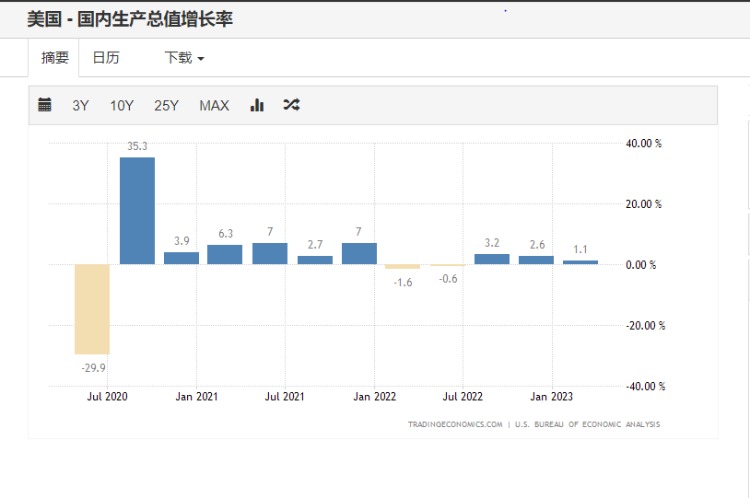Switch chart range to 10Y
Image resolution: width=750 pixels, height=498 pixels.
click(x=122, y=105)
